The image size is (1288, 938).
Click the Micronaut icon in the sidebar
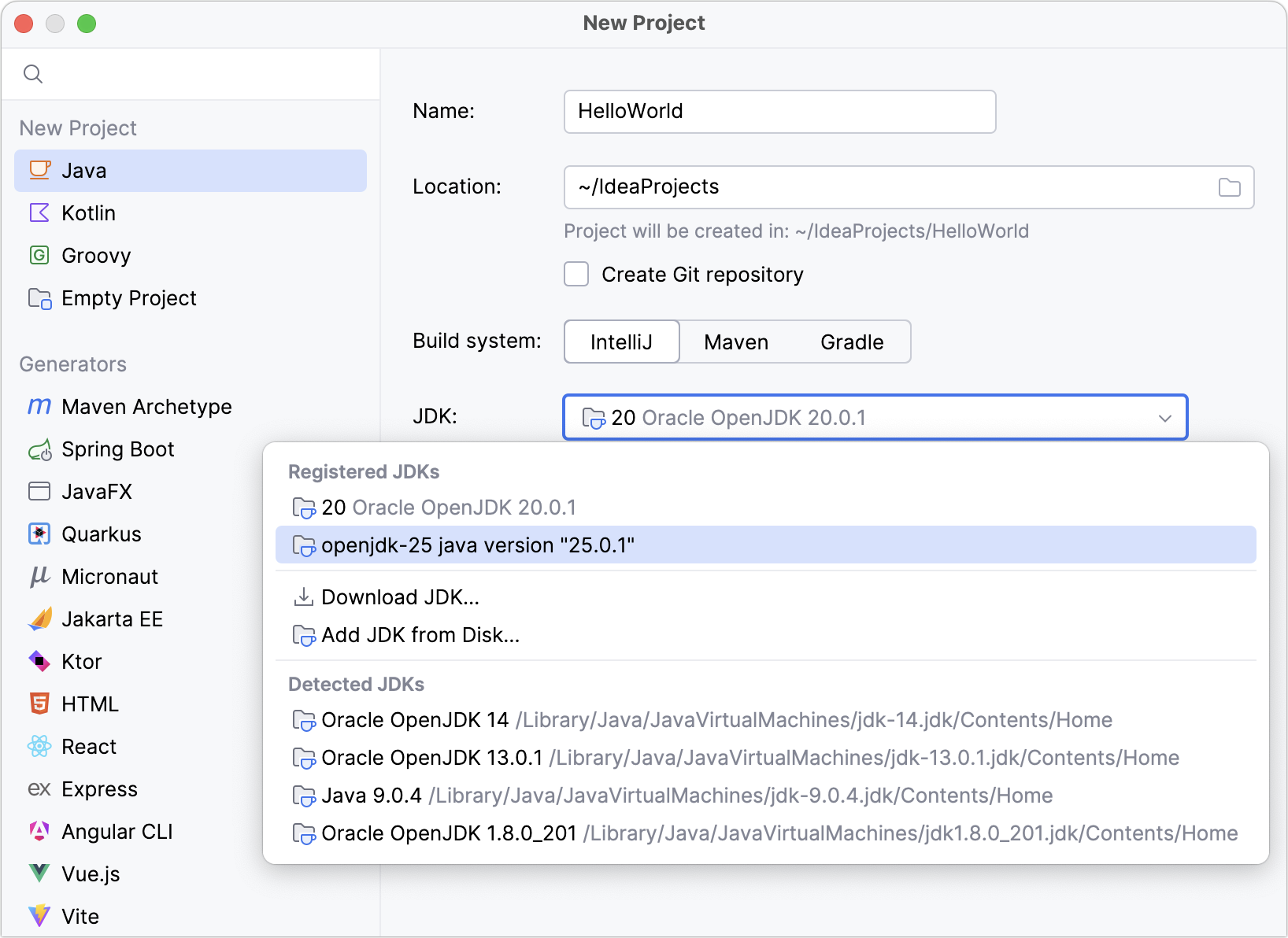tap(39, 576)
